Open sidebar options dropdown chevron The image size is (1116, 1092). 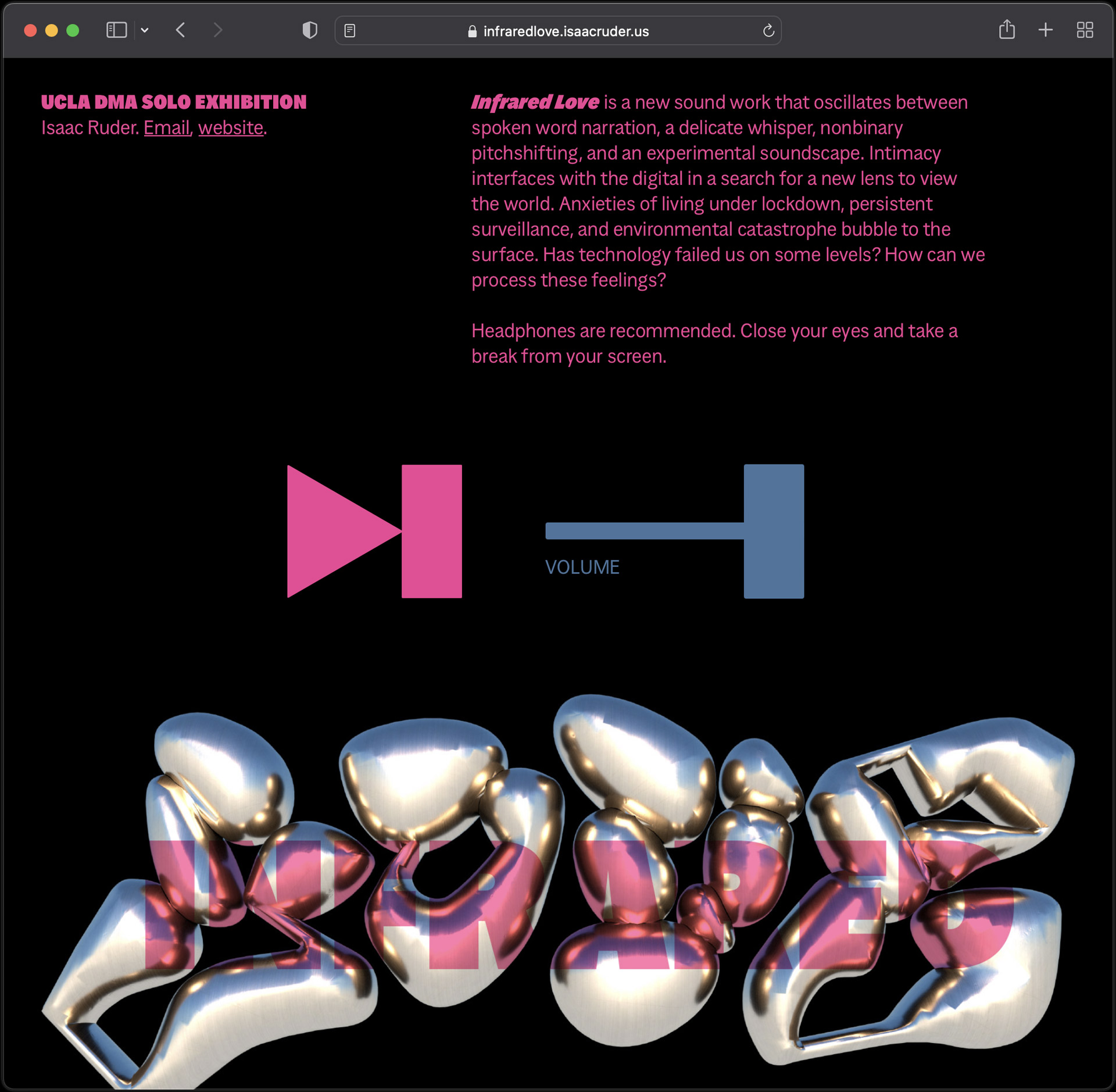(145, 30)
